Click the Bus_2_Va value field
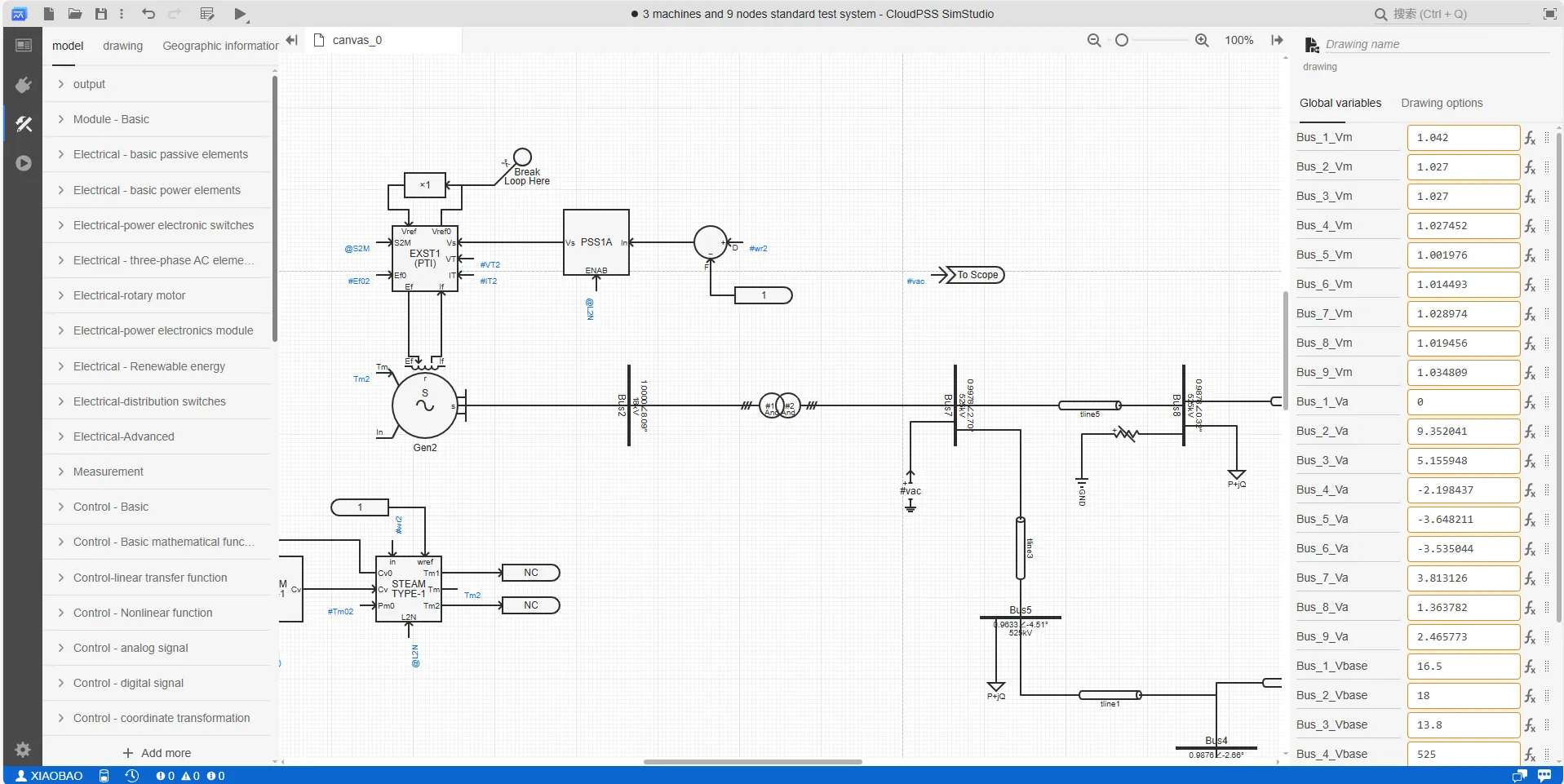Screen dimensions: 1564x784 [x=1463, y=432]
